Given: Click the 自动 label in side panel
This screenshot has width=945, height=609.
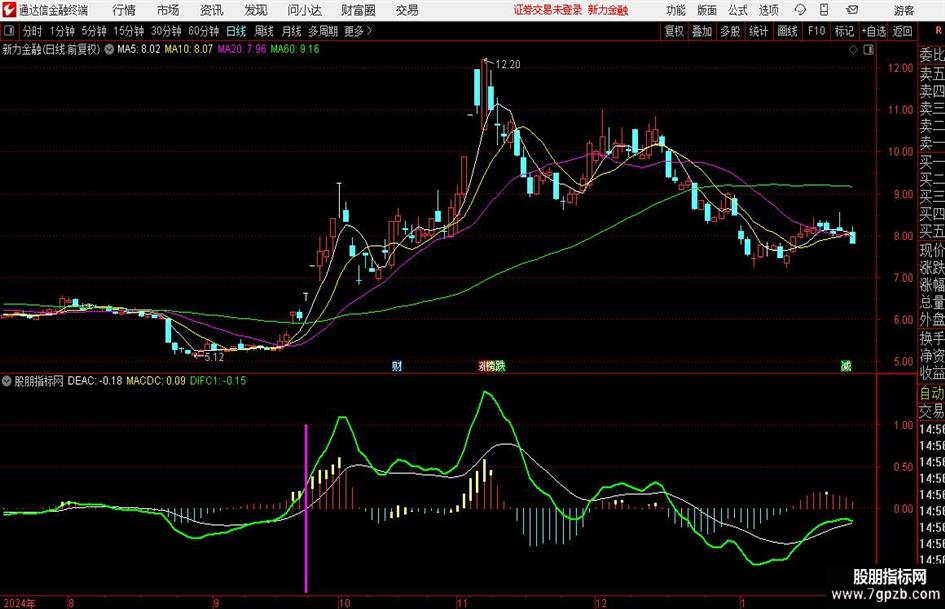Looking at the screenshot, I should tap(932, 393).
